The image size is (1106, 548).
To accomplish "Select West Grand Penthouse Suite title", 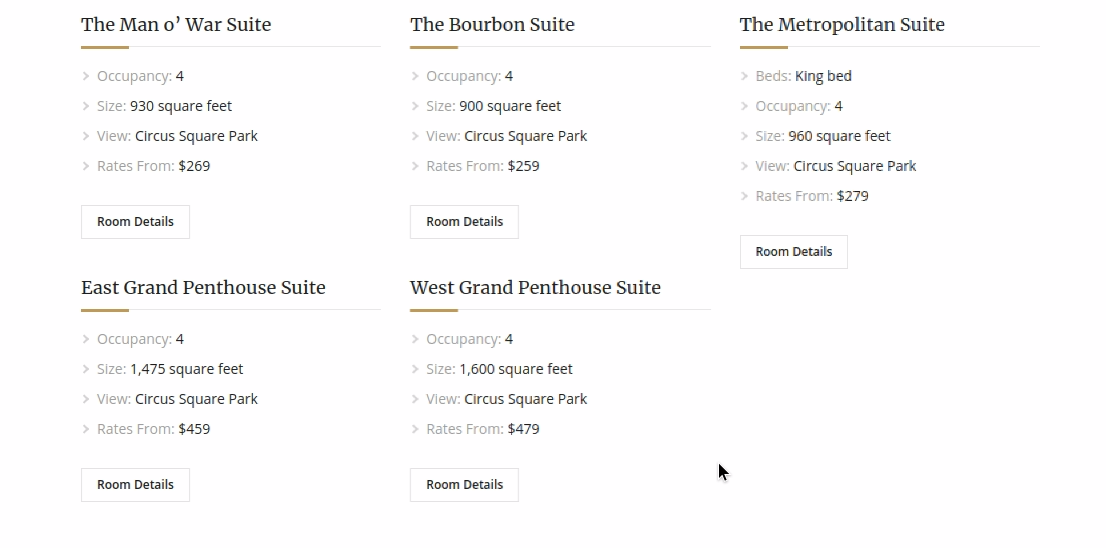I will coord(535,288).
